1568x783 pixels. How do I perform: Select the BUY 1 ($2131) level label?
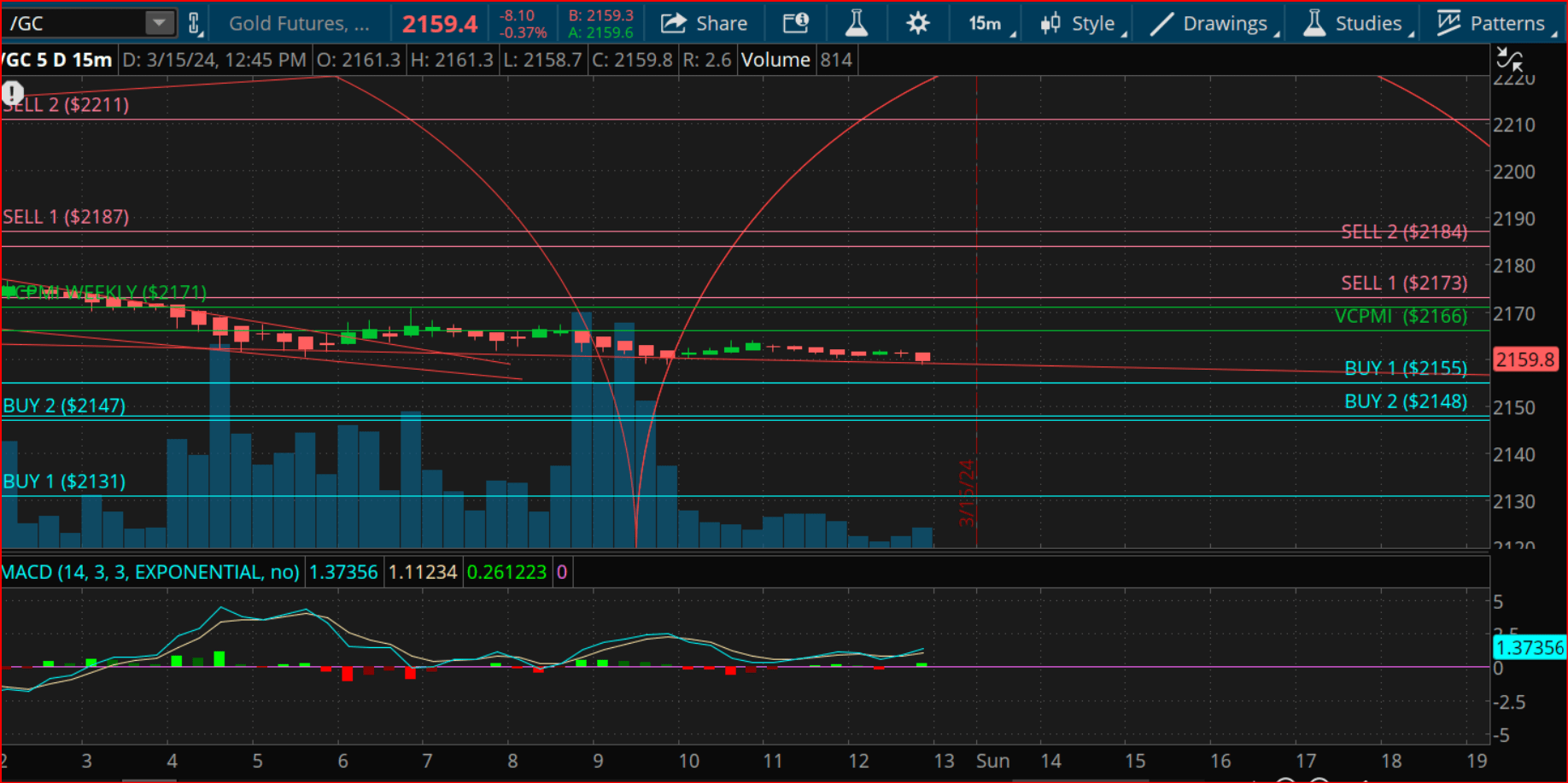pyautogui.click(x=64, y=482)
